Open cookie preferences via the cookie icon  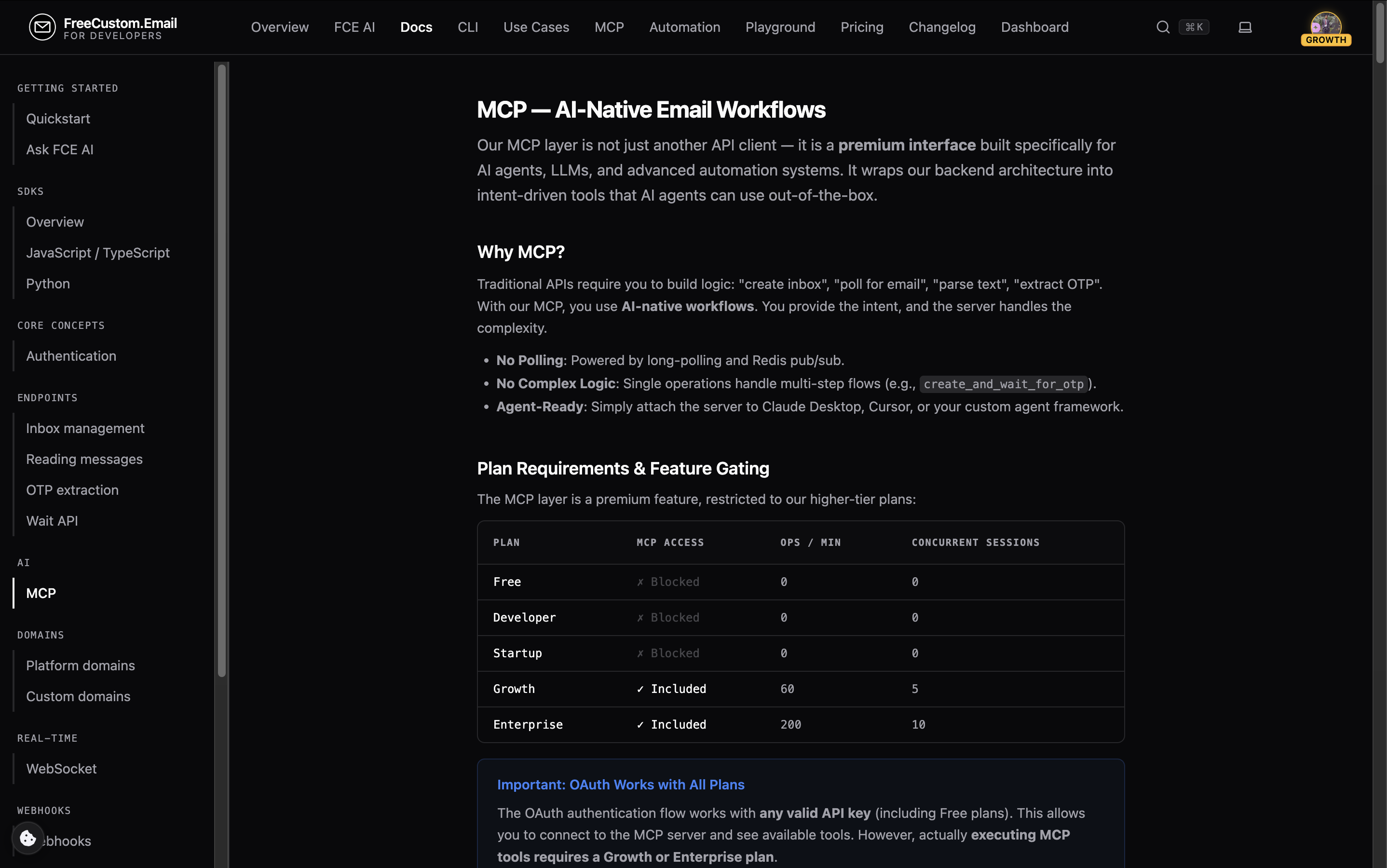(27, 838)
